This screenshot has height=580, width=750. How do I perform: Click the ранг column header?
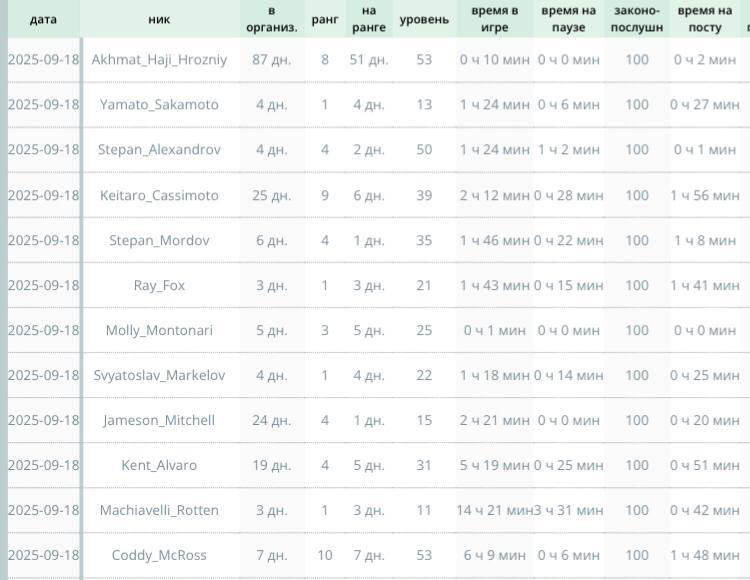tap(325, 19)
